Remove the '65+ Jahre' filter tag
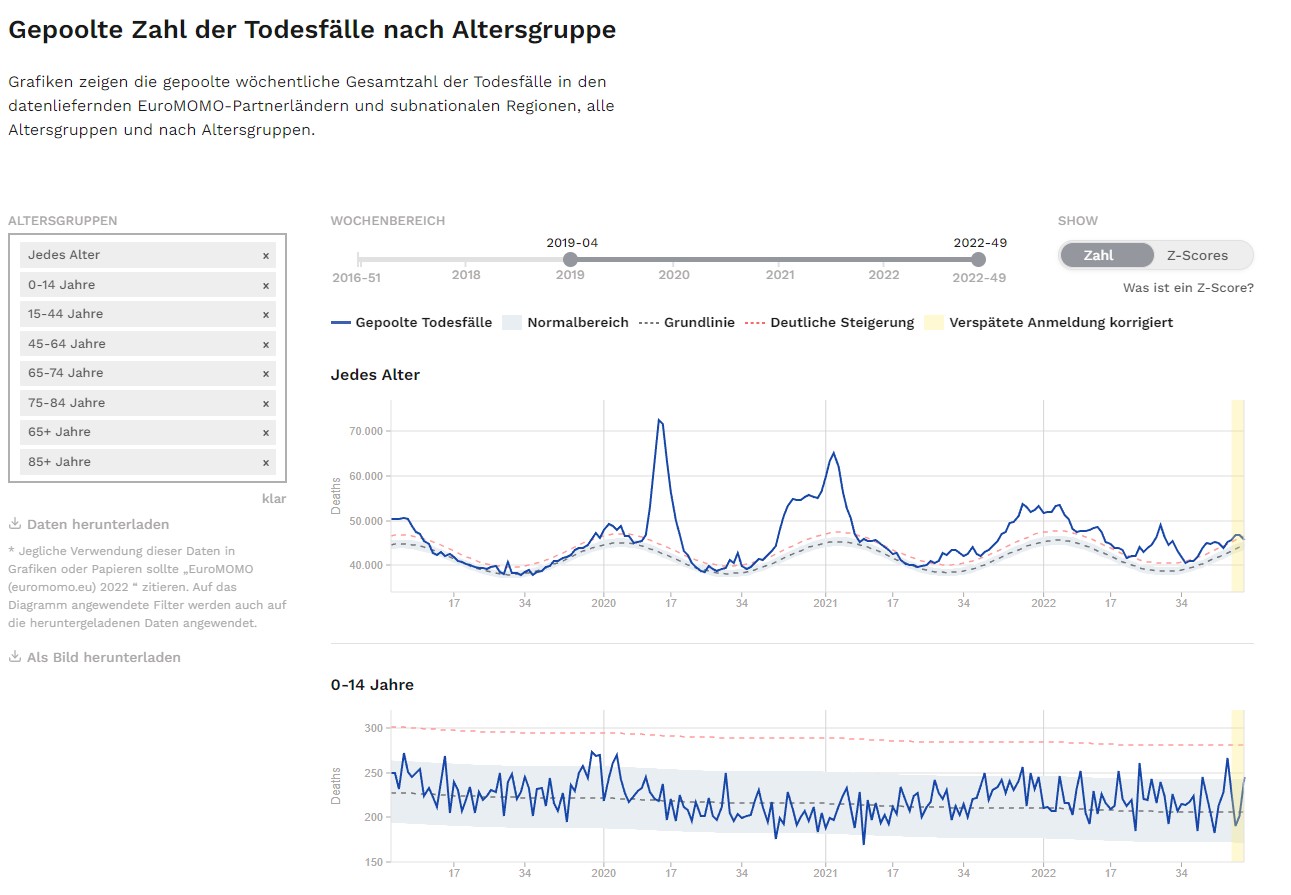 coord(266,433)
